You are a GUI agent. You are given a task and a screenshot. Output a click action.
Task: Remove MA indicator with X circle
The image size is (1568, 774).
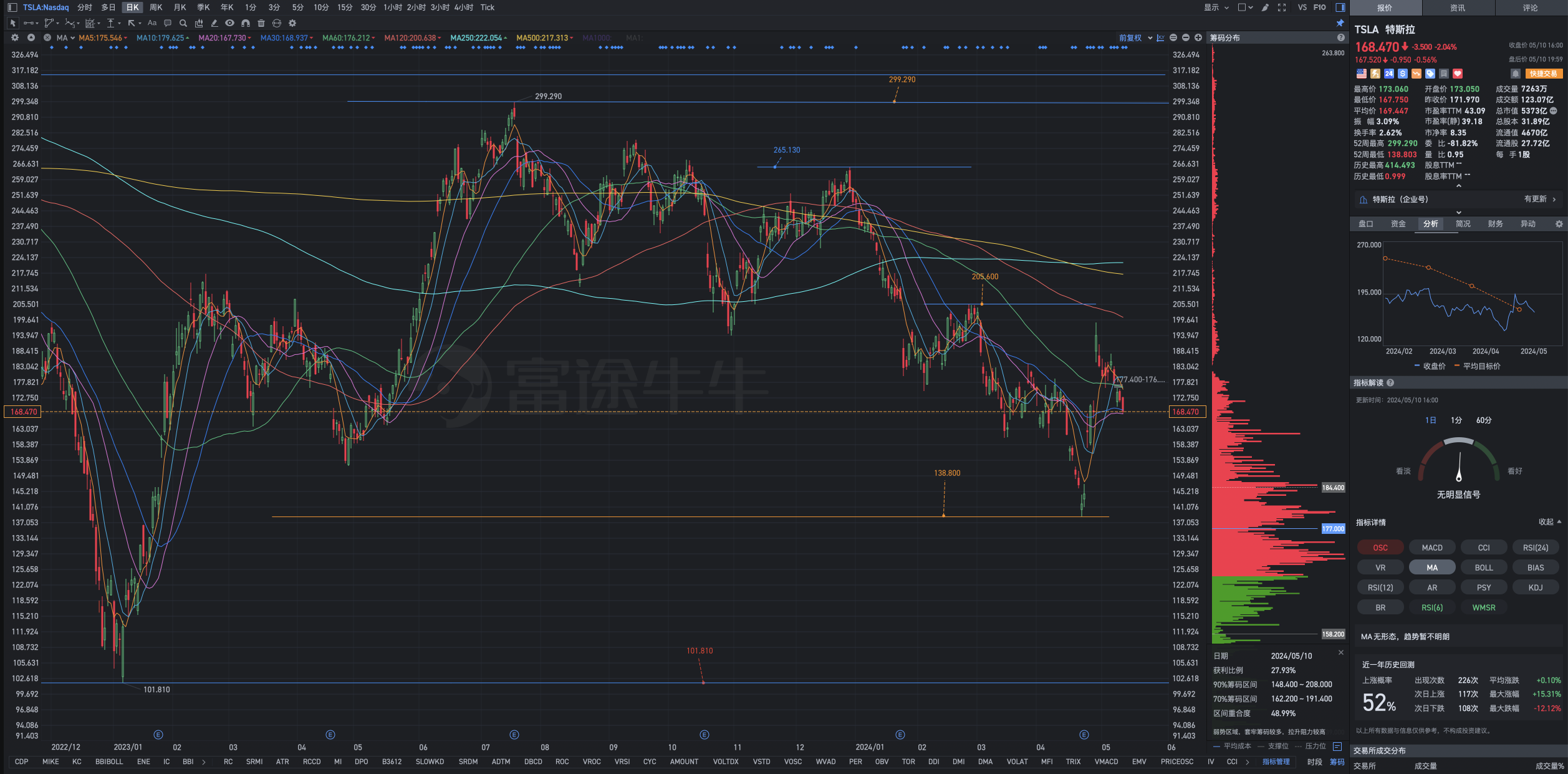pyautogui.click(x=47, y=37)
